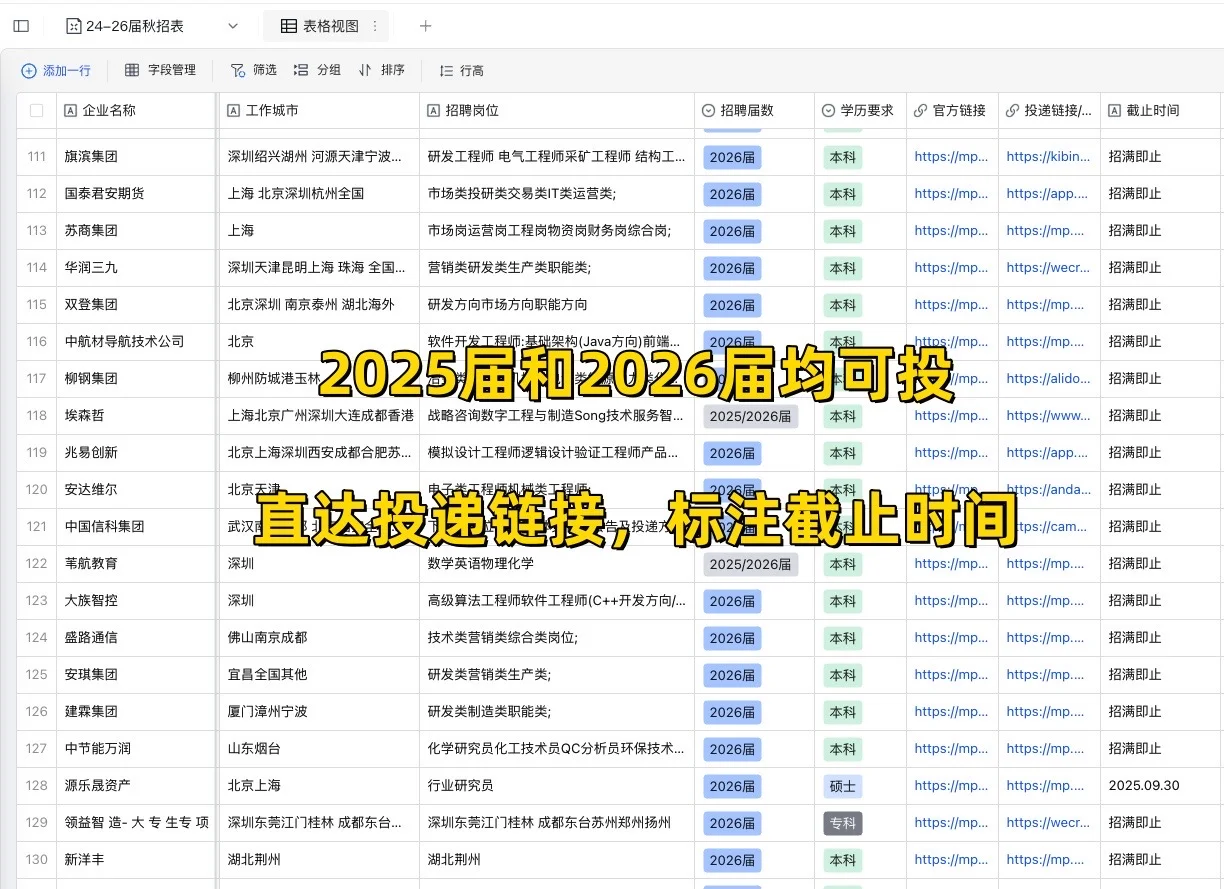This screenshot has width=1224, height=889.
Task: Select the 投递链接 column header
Action: (1049, 111)
